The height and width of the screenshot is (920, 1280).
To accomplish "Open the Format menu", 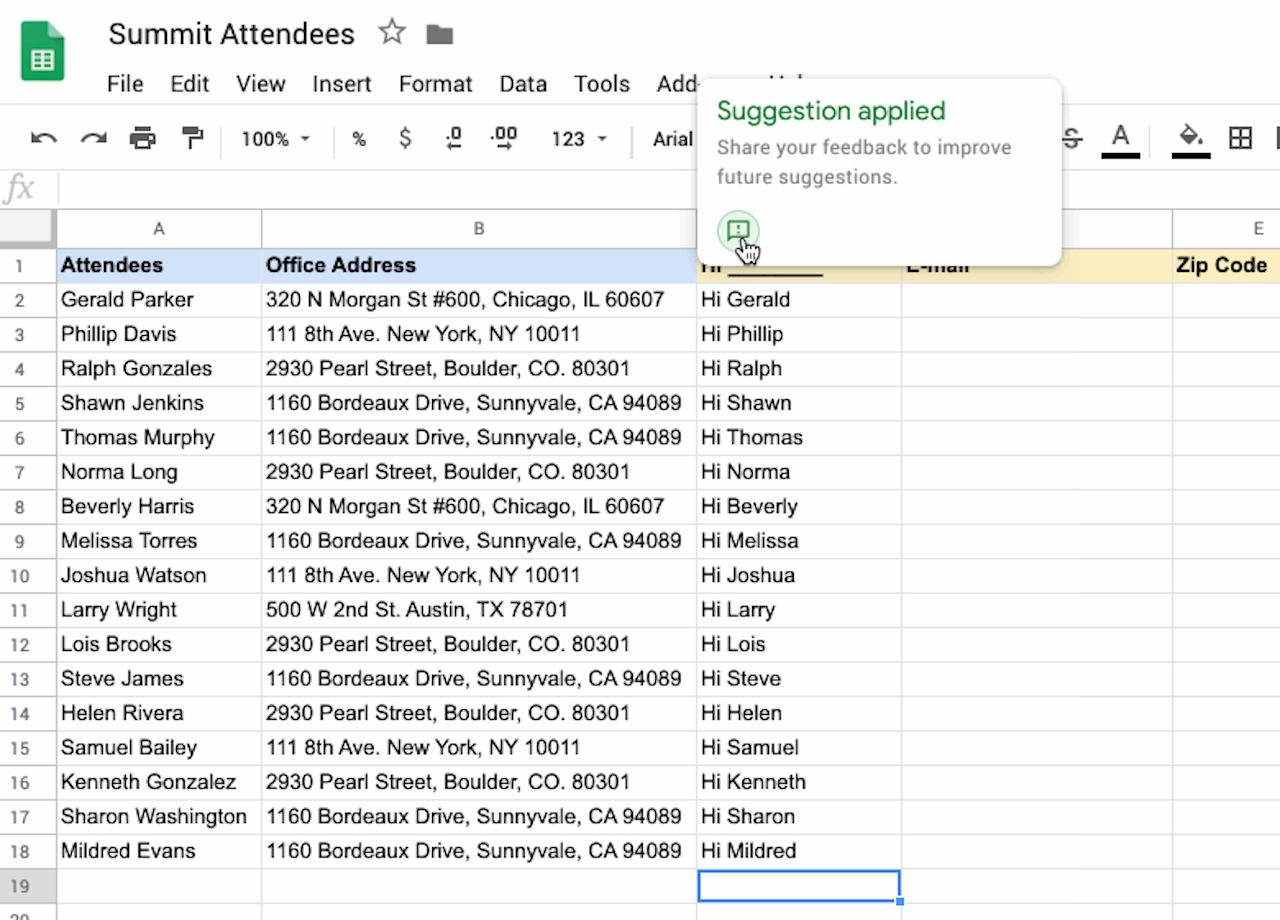I will (435, 84).
